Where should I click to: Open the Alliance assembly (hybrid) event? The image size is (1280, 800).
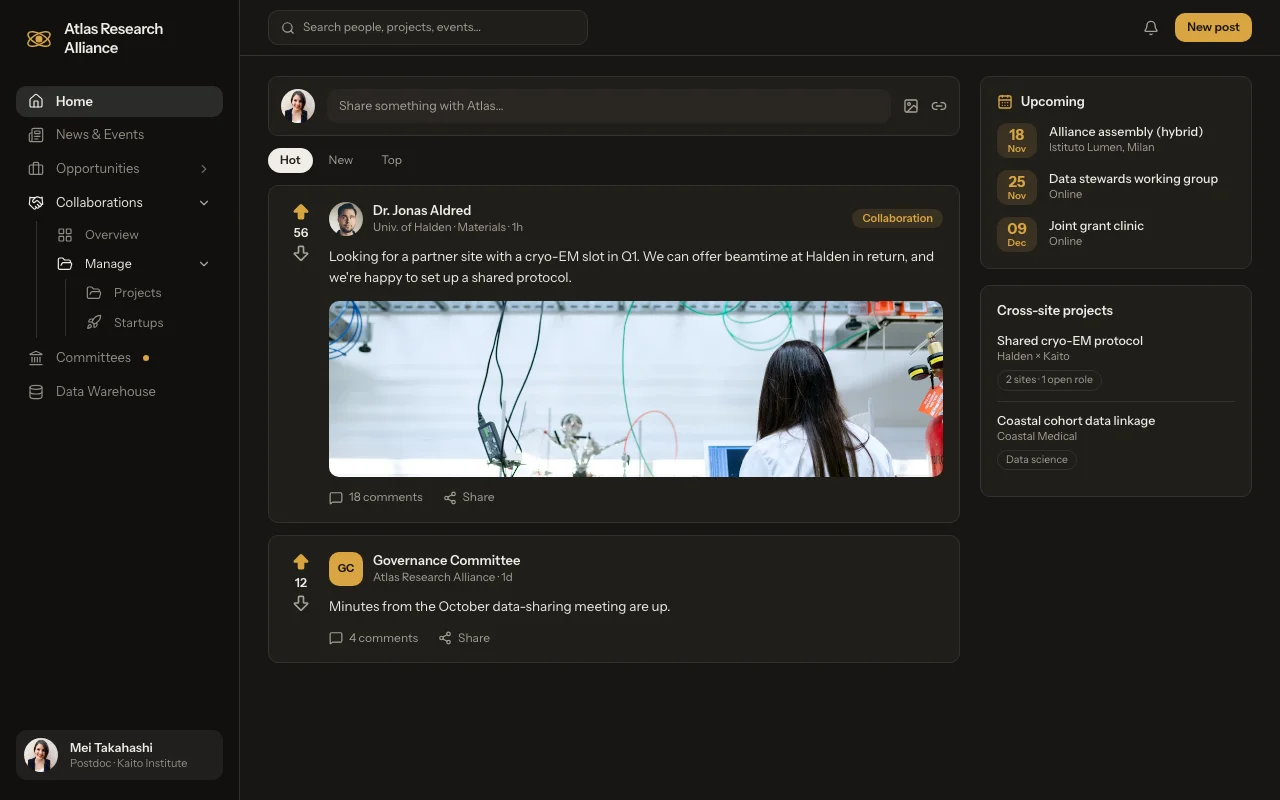tap(1116, 139)
